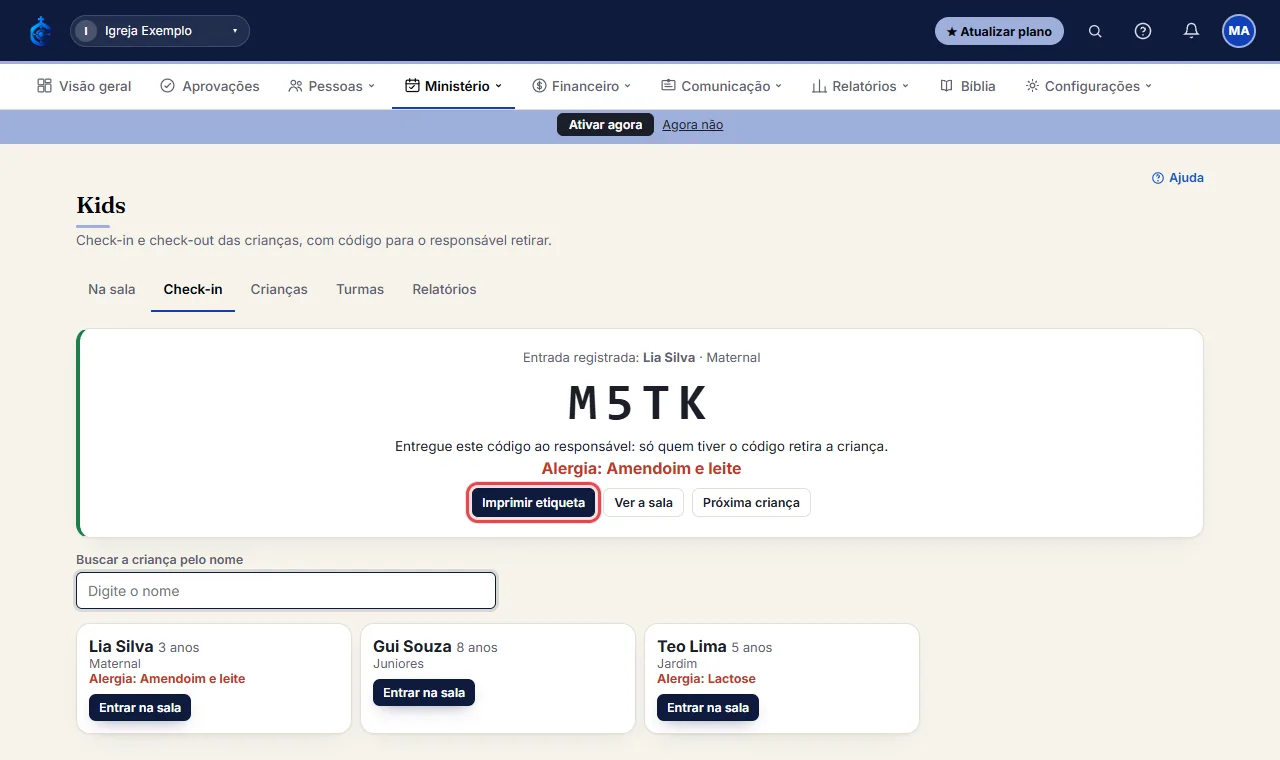Click Ver a sala button
Image resolution: width=1280 pixels, height=760 pixels.
643,503
